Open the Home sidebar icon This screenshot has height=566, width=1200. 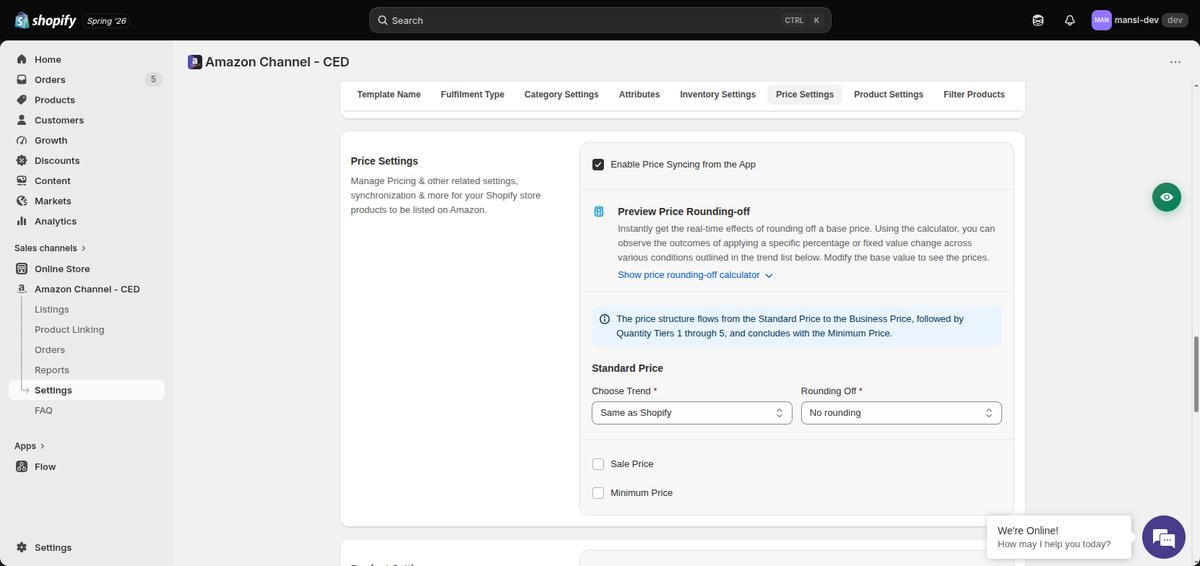click(x=22, y=59)
